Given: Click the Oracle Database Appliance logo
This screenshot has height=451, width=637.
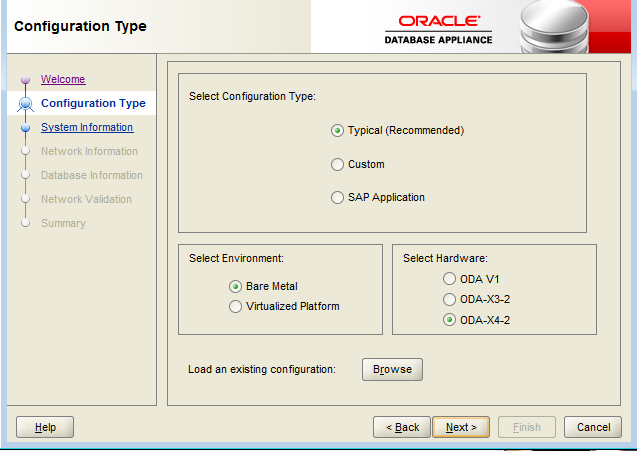Looking at the screenshot, I should tap(438, 30).
